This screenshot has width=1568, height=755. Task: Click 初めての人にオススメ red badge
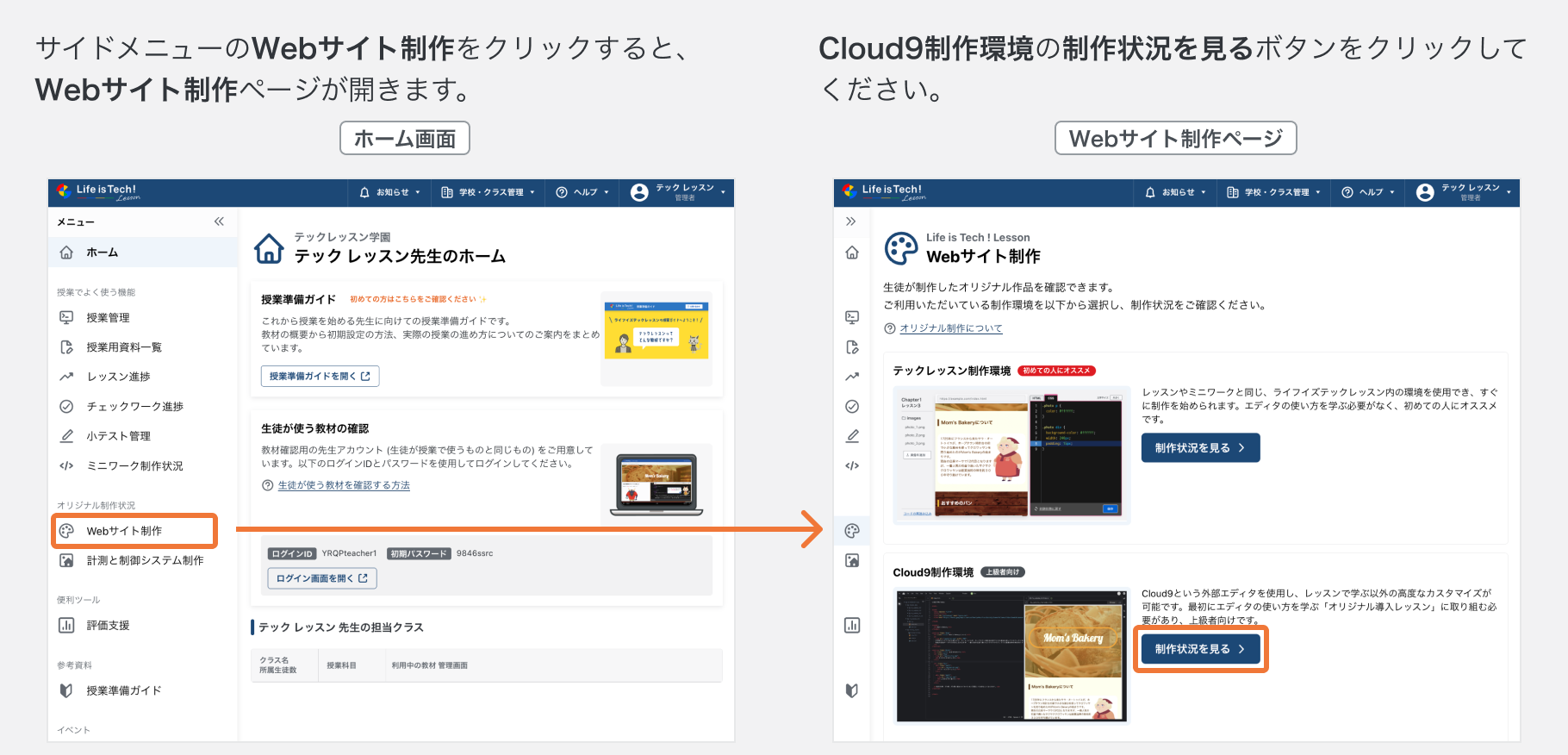coord(1057,371)
